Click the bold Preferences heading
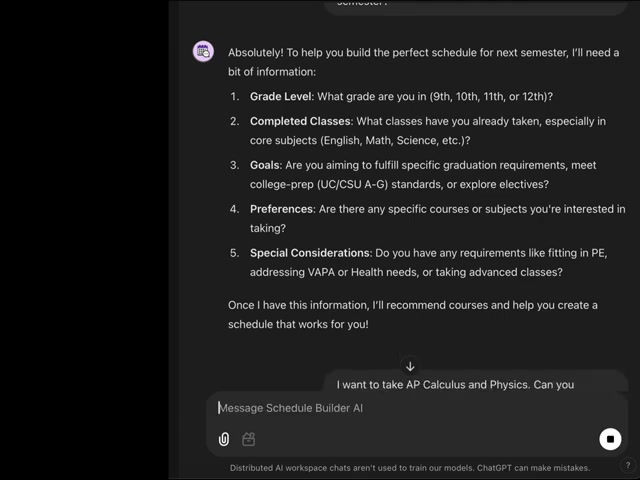The height and width of the screenshot is (480, 640). pos(282,209)
